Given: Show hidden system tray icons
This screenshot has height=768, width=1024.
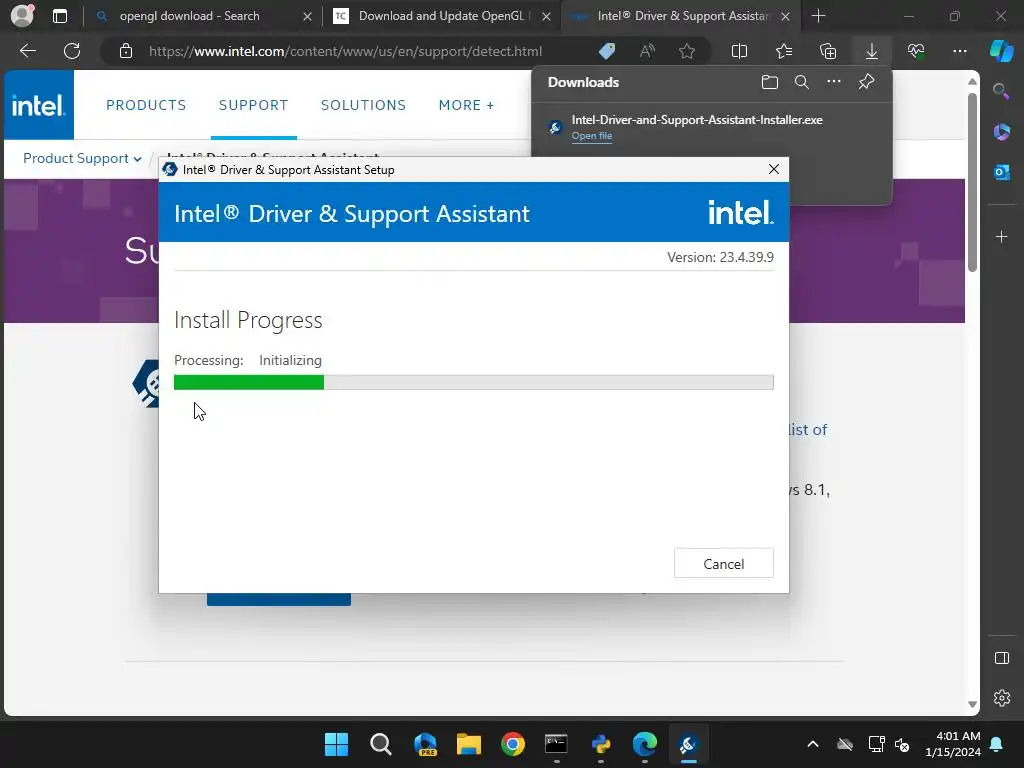Looking at the screenshot, I should coord(812,744).
